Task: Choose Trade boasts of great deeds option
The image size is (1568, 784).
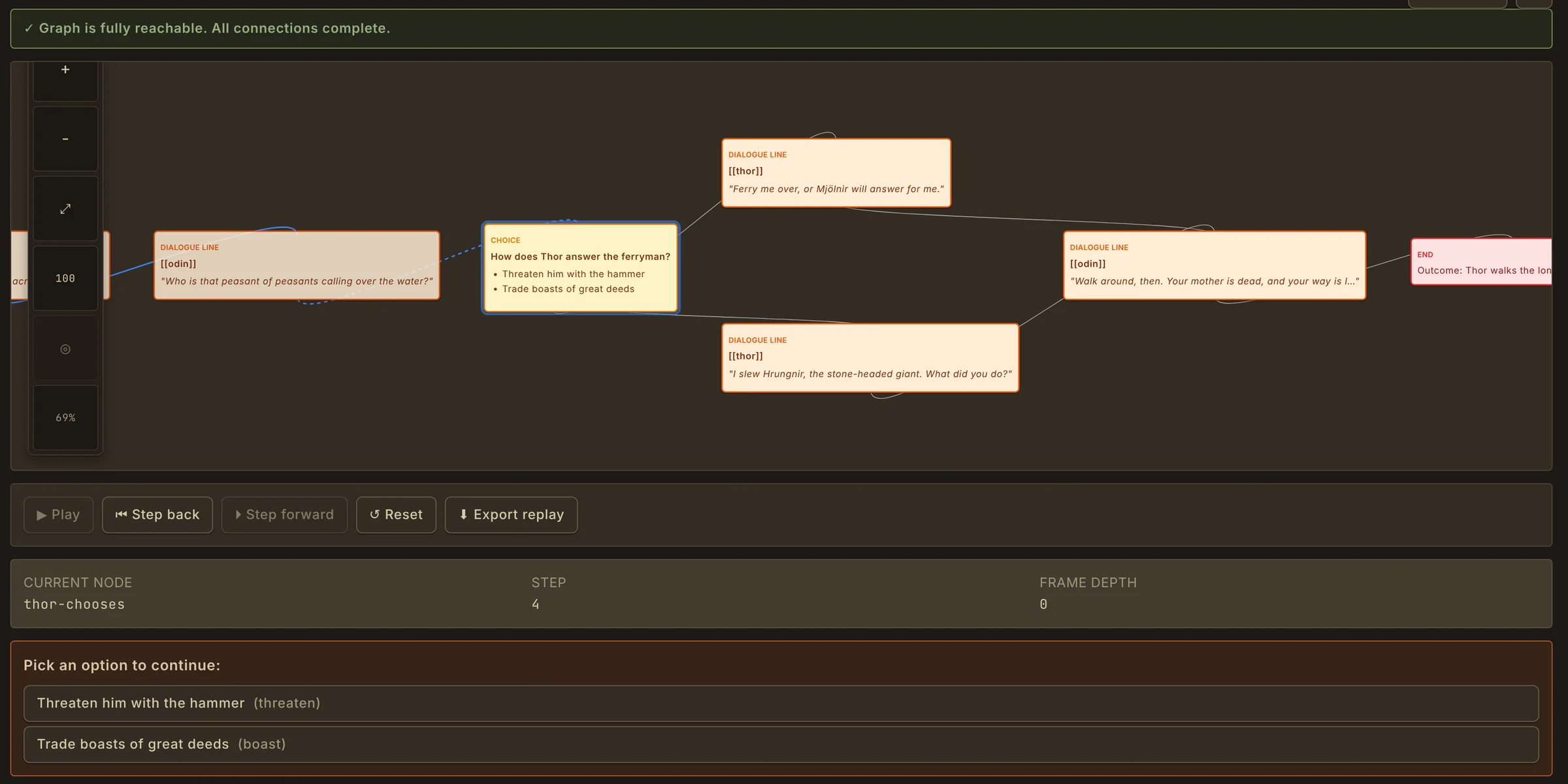Action: point(781,744)
